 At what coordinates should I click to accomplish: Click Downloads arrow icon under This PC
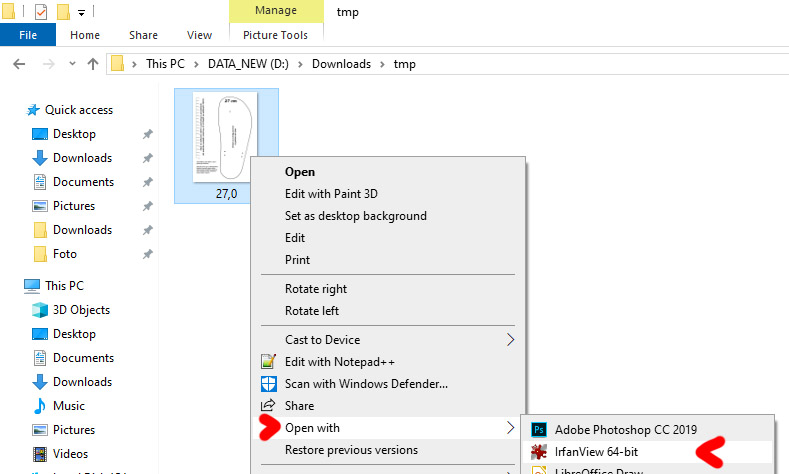point(40,382)
